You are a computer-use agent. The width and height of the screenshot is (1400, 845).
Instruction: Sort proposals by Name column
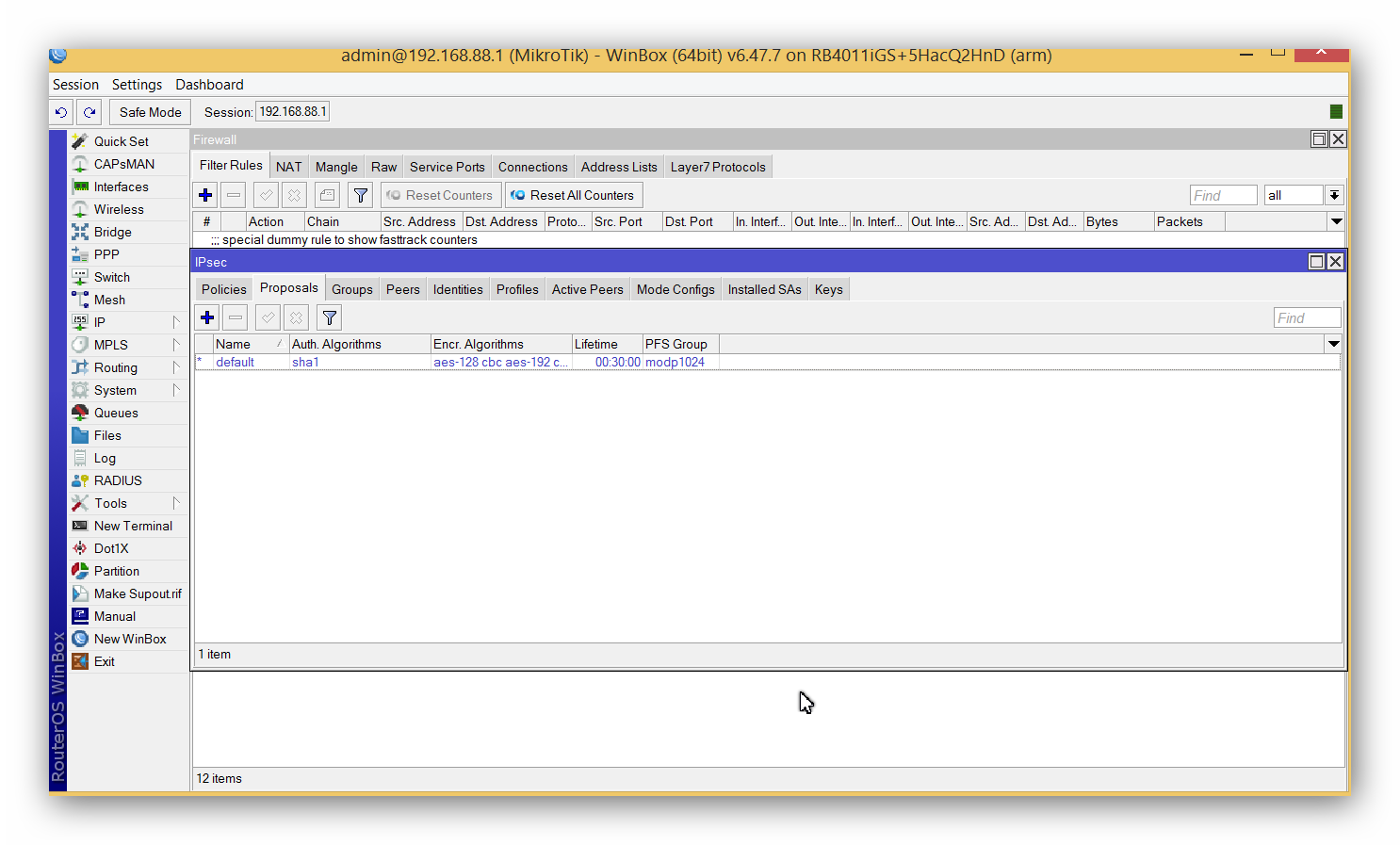coord(251,344)
